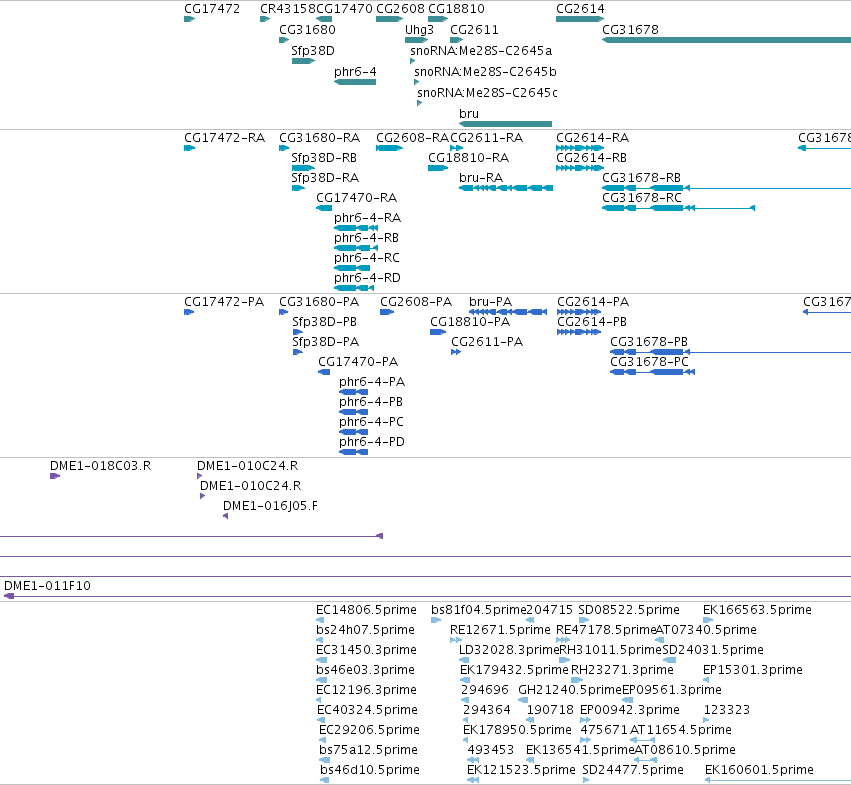Select clone label DME1-016J05.F

(x=270, y=506)
